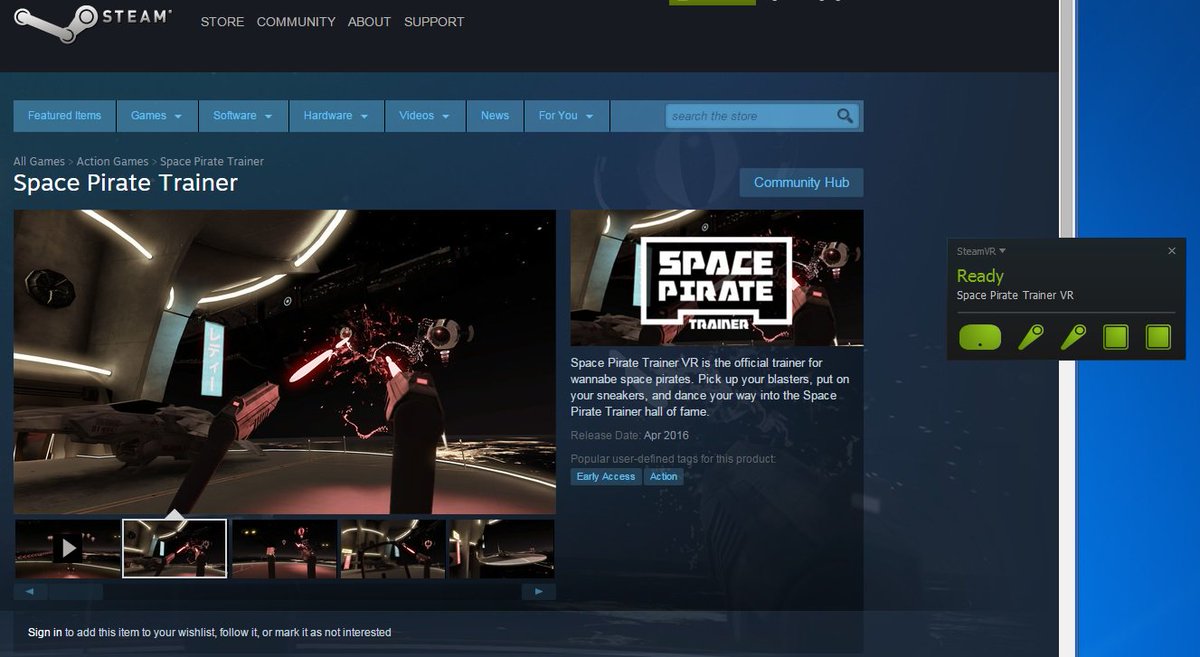Click Space Pirate Trainer VR in SteamVR
Image resolution: width=1200 pixels, height=657 pixels.
[1015, 295]
